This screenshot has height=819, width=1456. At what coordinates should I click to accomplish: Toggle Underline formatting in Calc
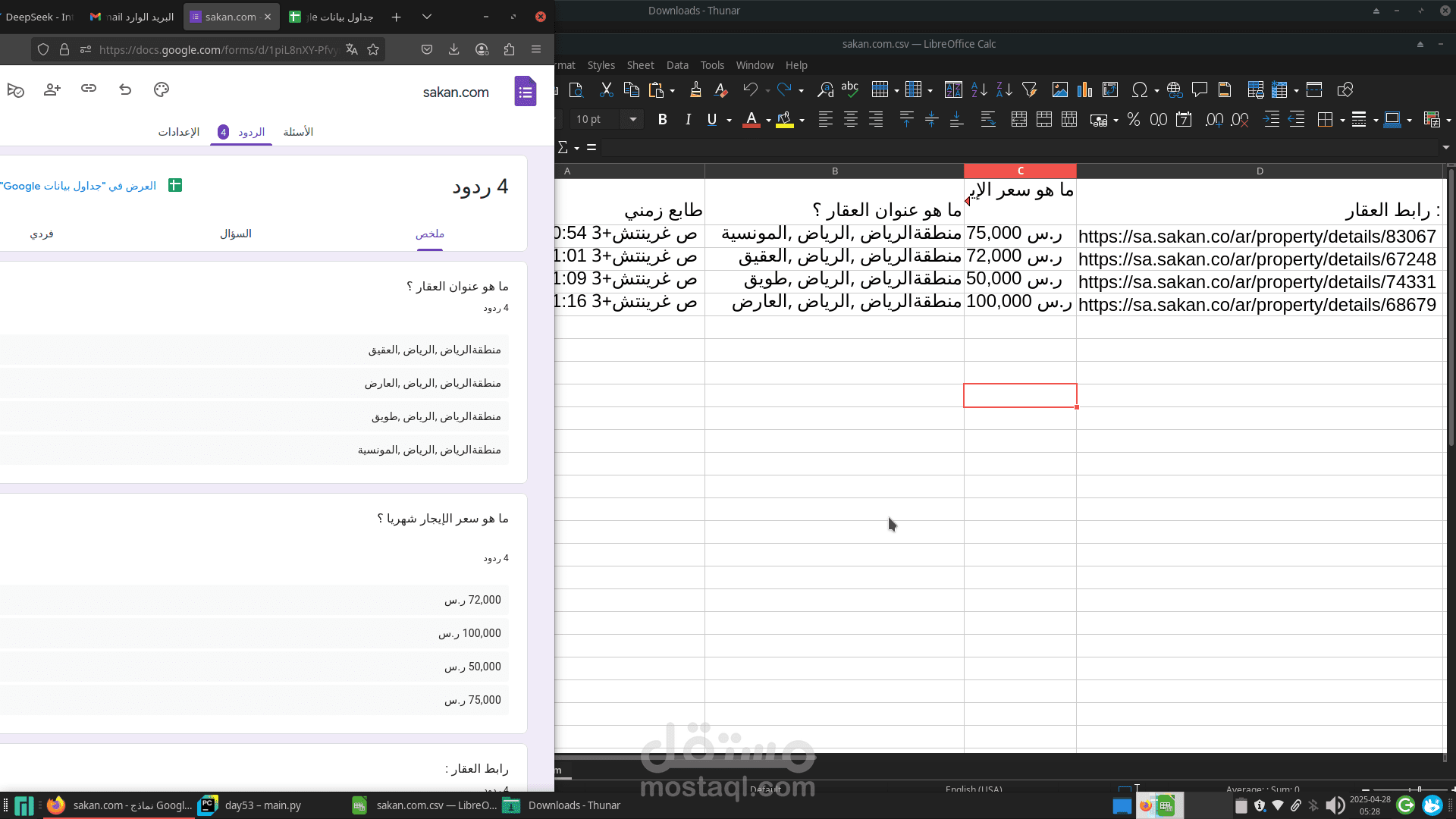(x=711, y=119)
